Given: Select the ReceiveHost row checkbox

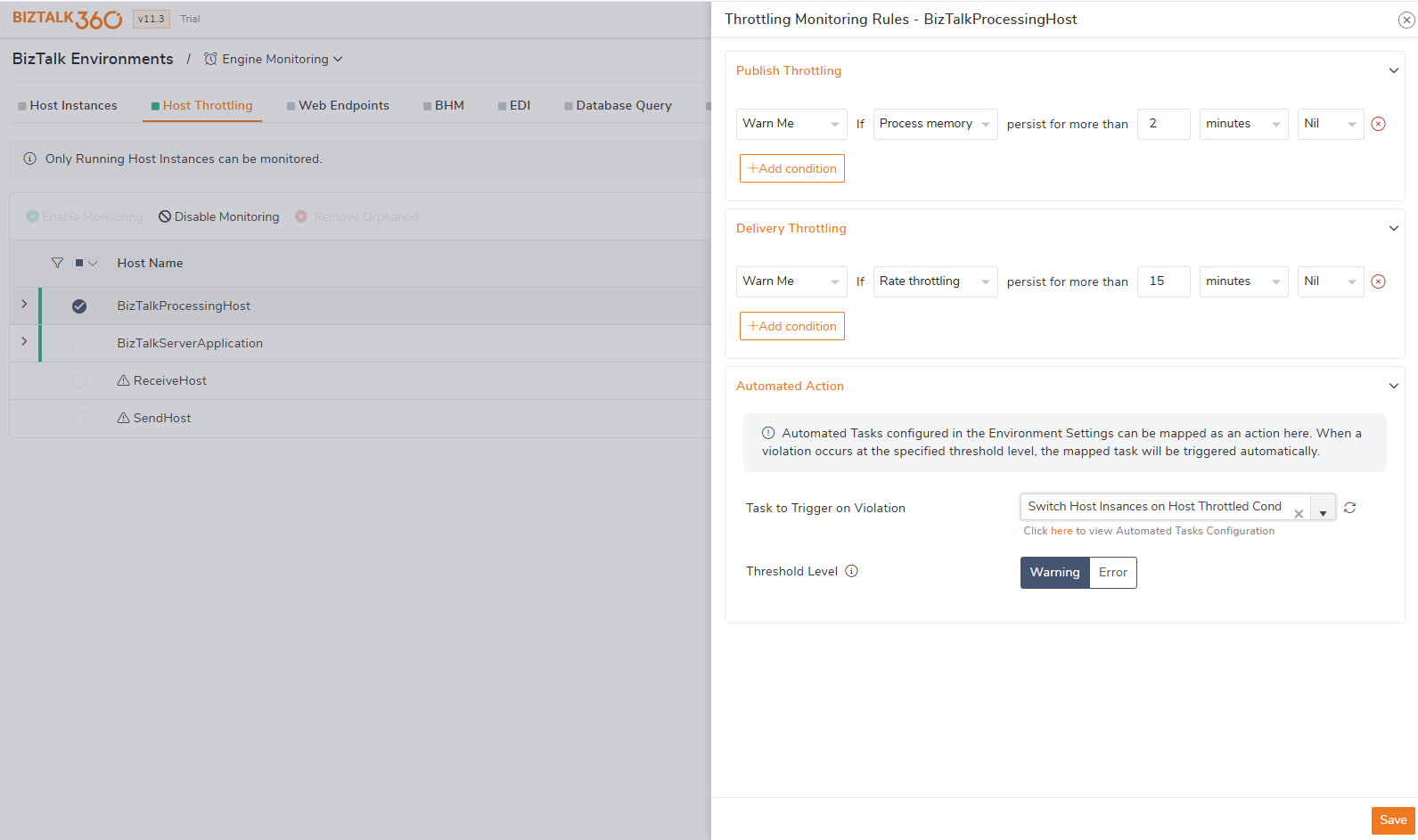Looking at the screenshot, I should (x=79, y=381).
